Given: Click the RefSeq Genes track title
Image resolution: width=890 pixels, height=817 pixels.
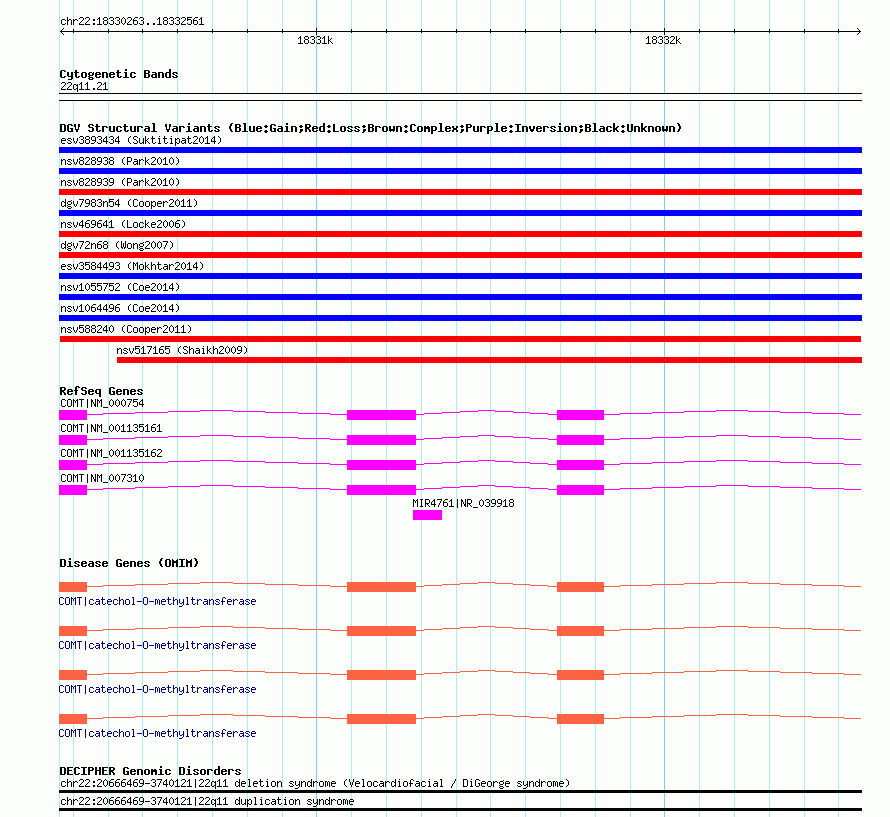Looking at the screenshot, I should click(x=101, y=391).
